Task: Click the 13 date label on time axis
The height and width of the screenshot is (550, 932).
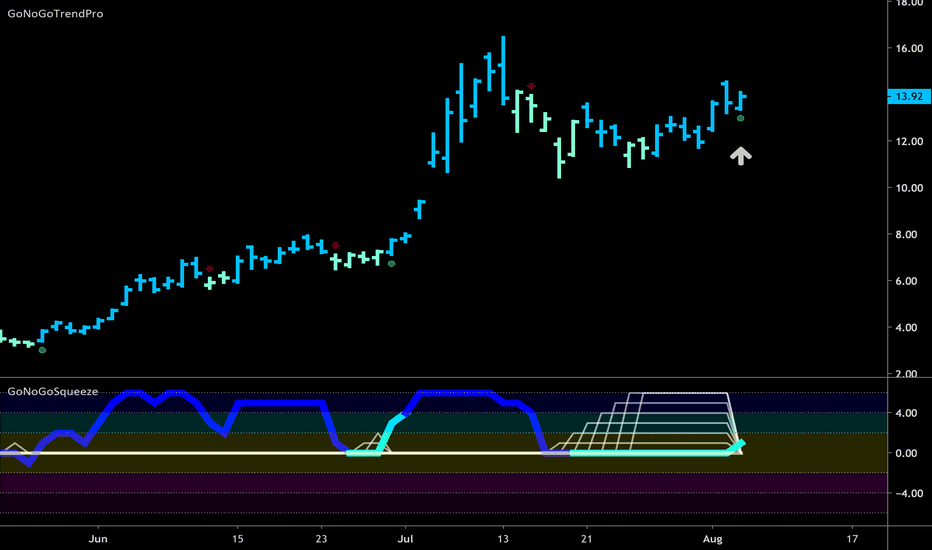Action: [x=503, y=539]
